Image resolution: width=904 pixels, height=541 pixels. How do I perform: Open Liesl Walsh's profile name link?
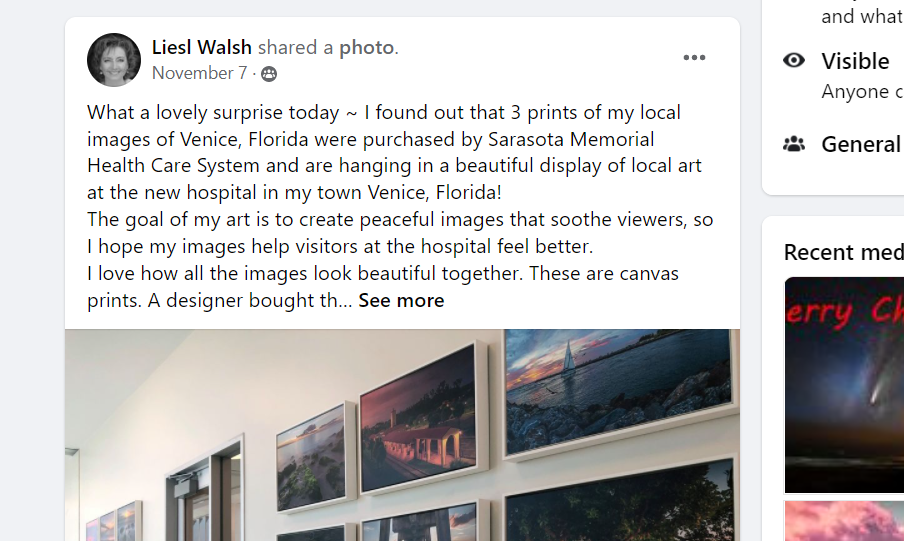202,47
